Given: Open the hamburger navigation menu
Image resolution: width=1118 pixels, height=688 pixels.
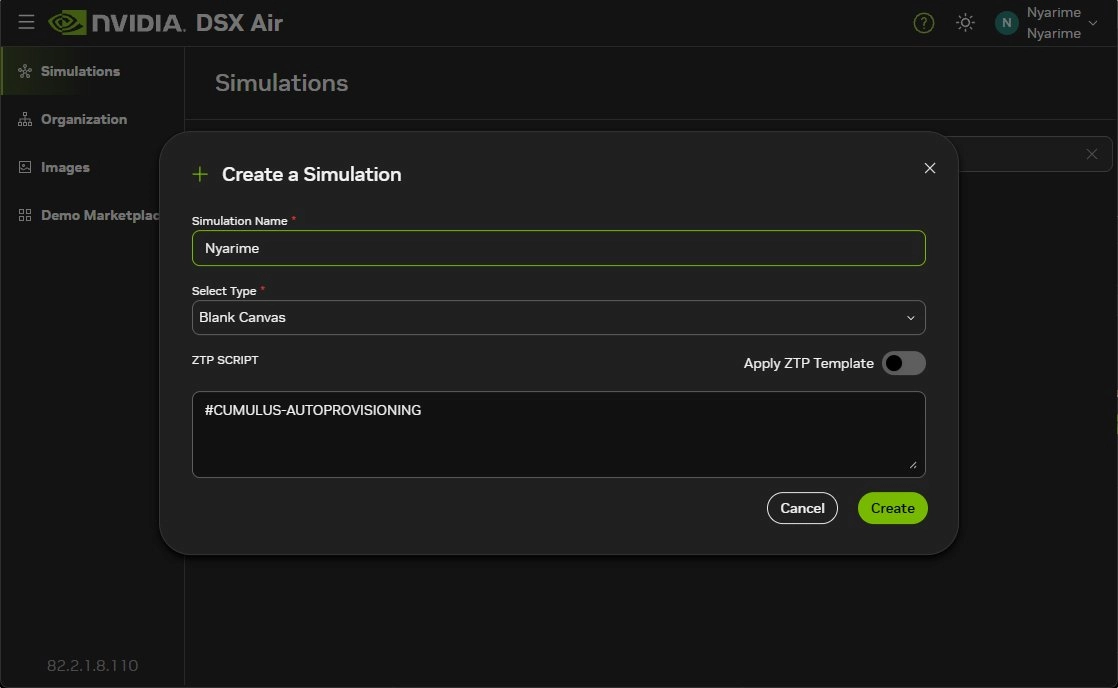Looking at the screenshot, I should tap(26, 22).
